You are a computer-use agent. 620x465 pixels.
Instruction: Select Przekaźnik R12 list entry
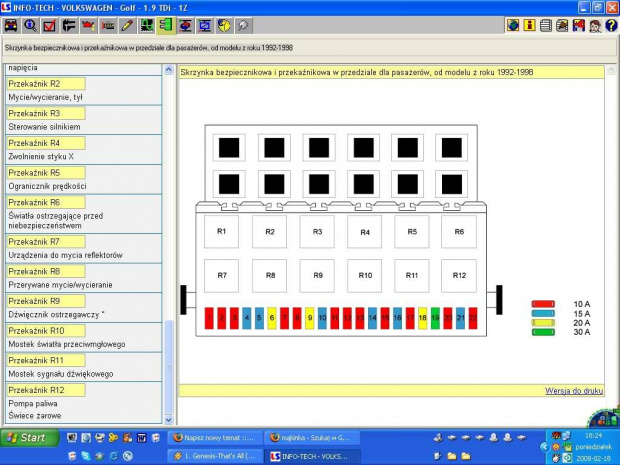[x=45, y=390]
